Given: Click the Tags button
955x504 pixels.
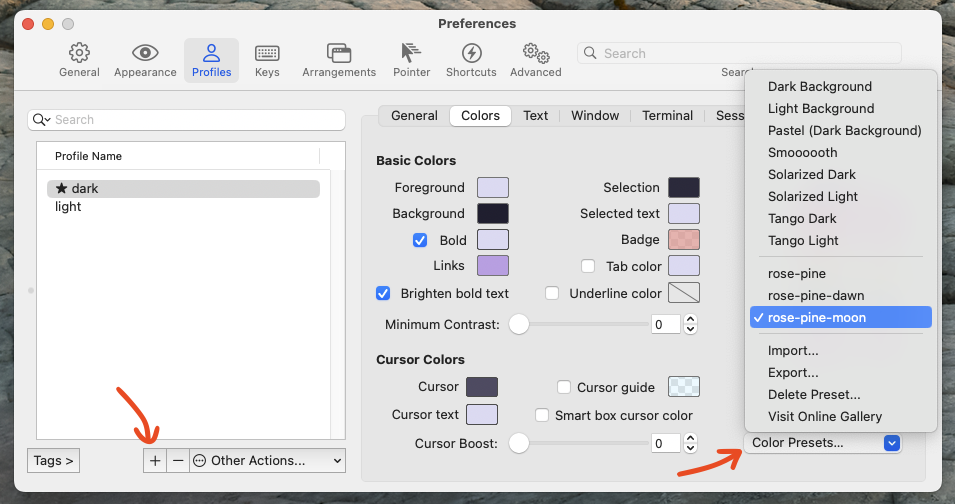Looking at the screenshot, I should [x=53, y=460].
